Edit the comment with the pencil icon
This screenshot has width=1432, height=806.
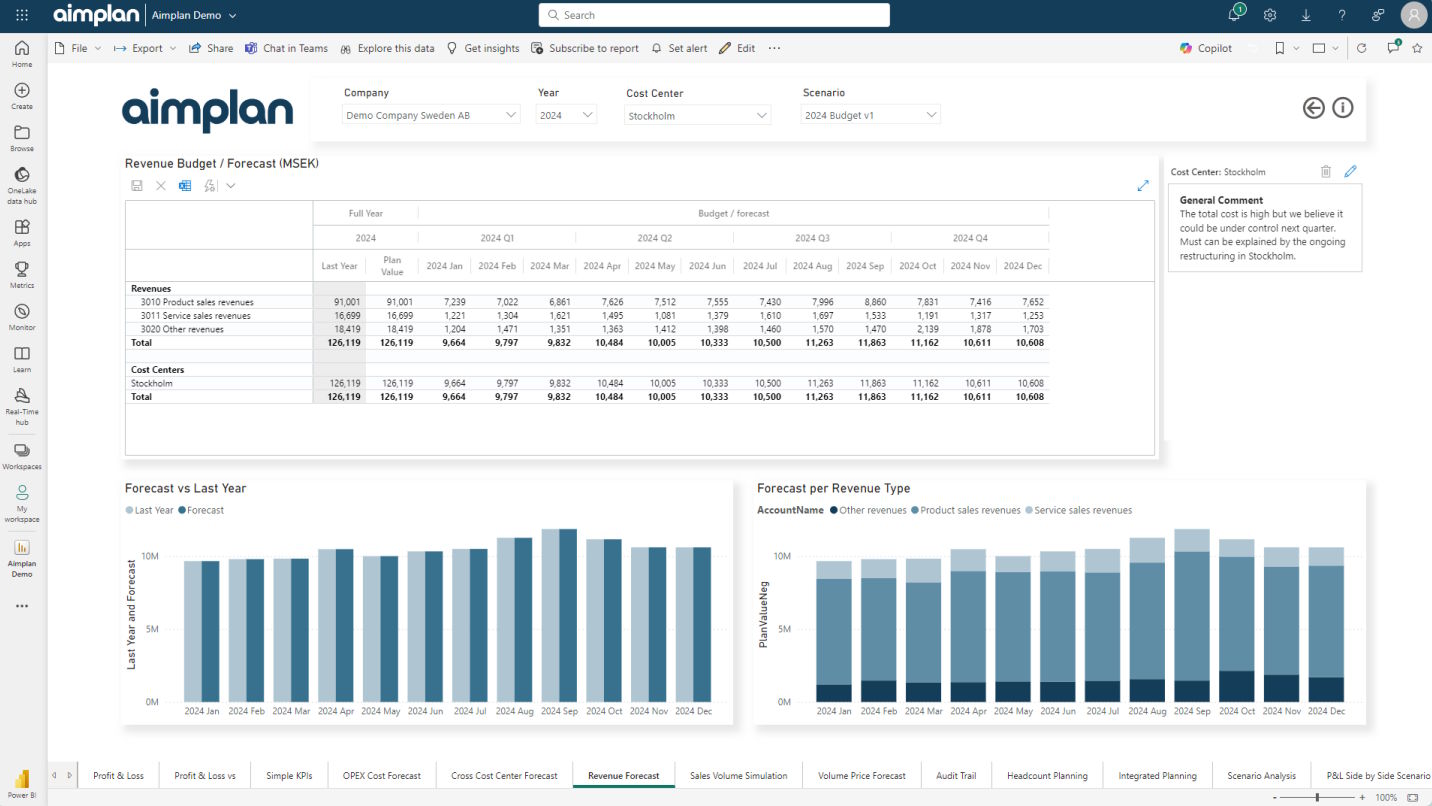click(1350, 172)
